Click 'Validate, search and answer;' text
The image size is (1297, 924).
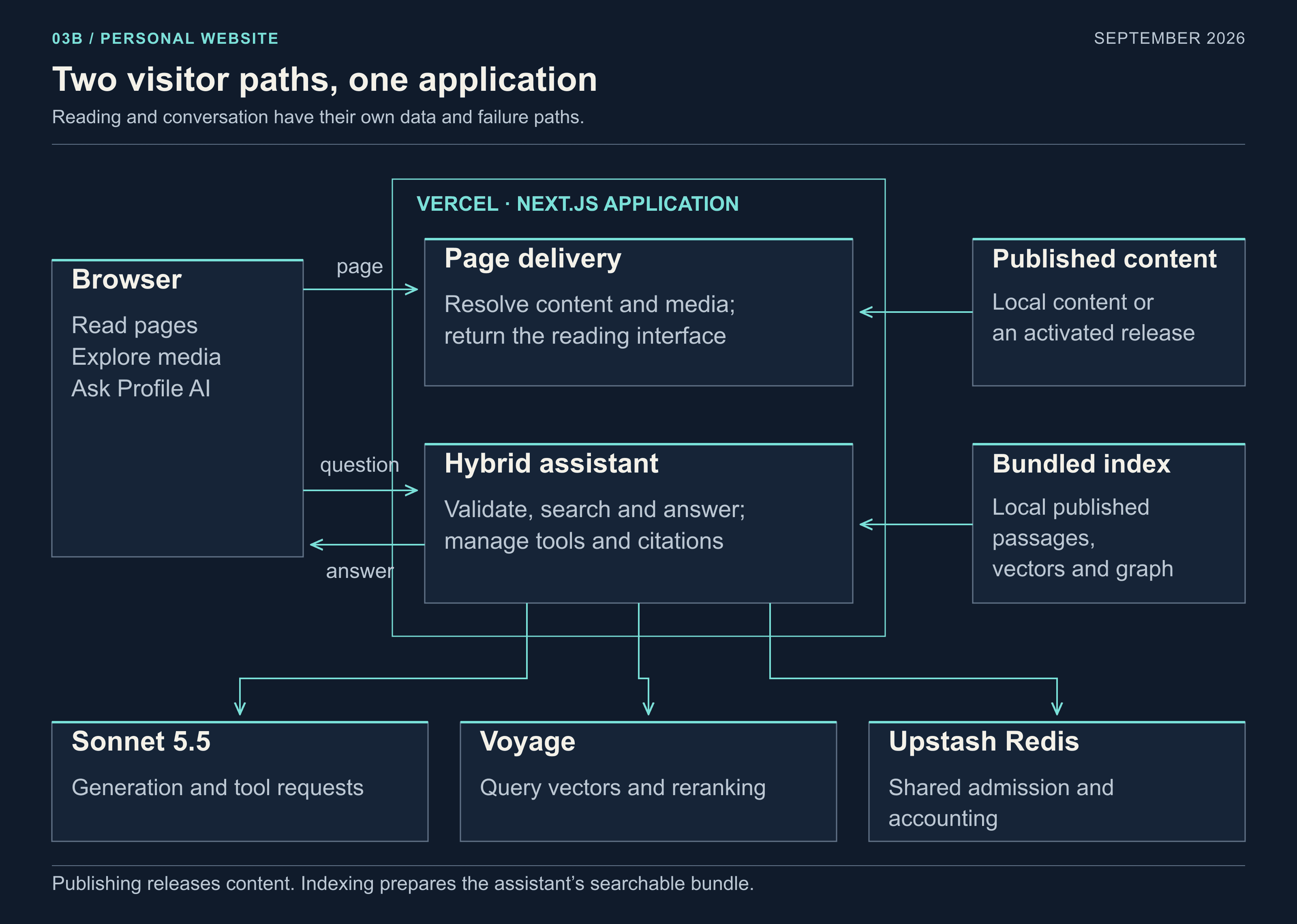(595, 509)
